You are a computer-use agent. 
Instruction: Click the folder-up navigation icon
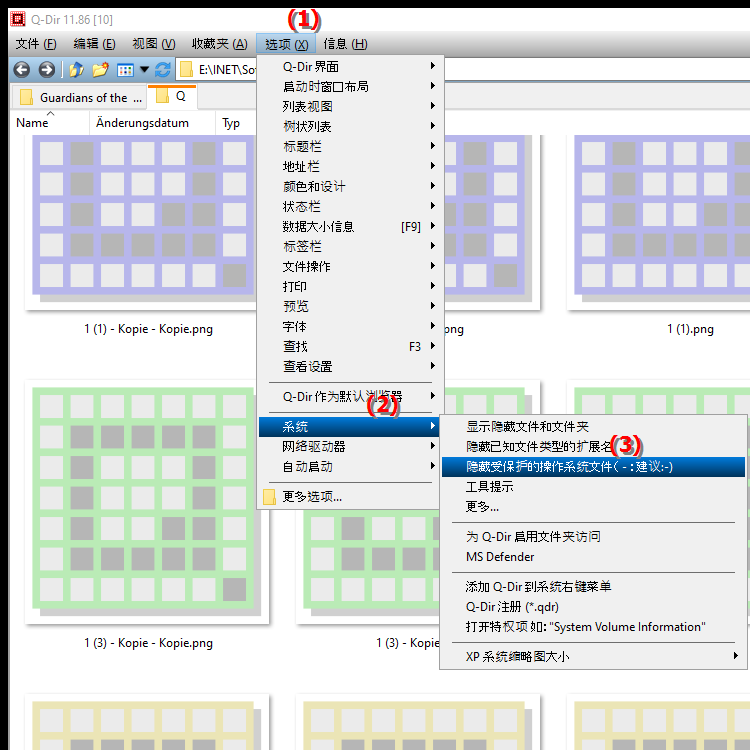pos(77,70)
